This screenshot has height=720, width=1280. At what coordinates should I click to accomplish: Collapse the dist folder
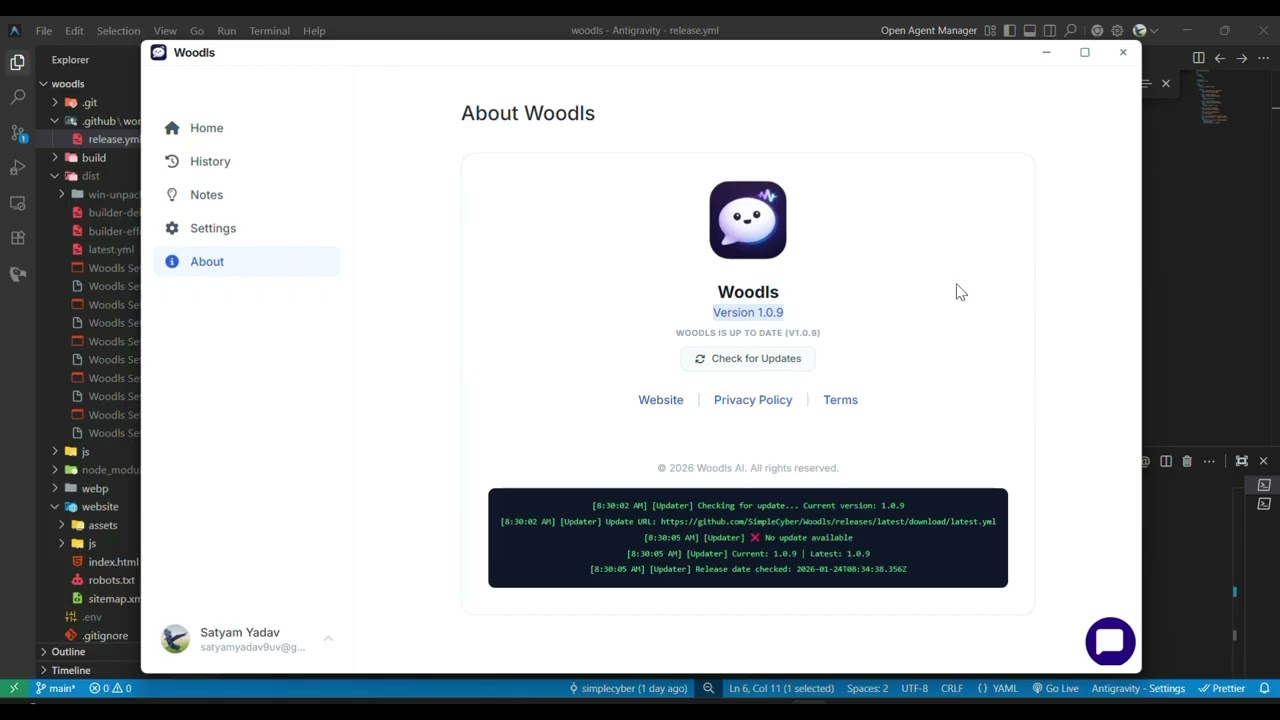88,176
